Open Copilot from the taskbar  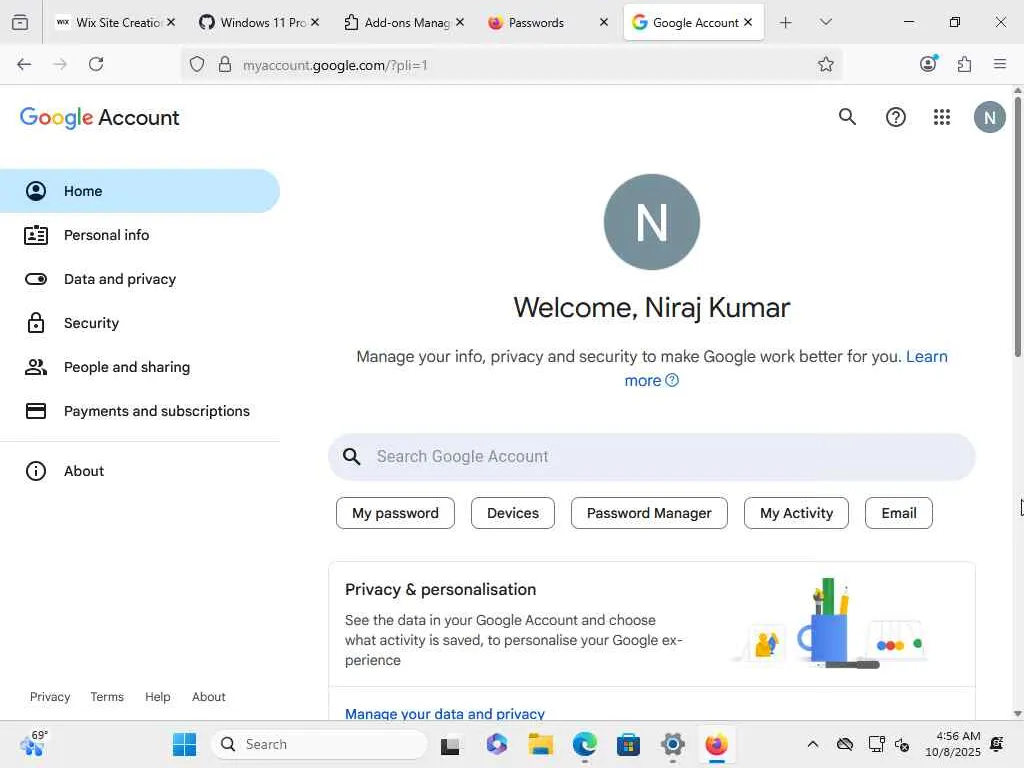[496, 744]
